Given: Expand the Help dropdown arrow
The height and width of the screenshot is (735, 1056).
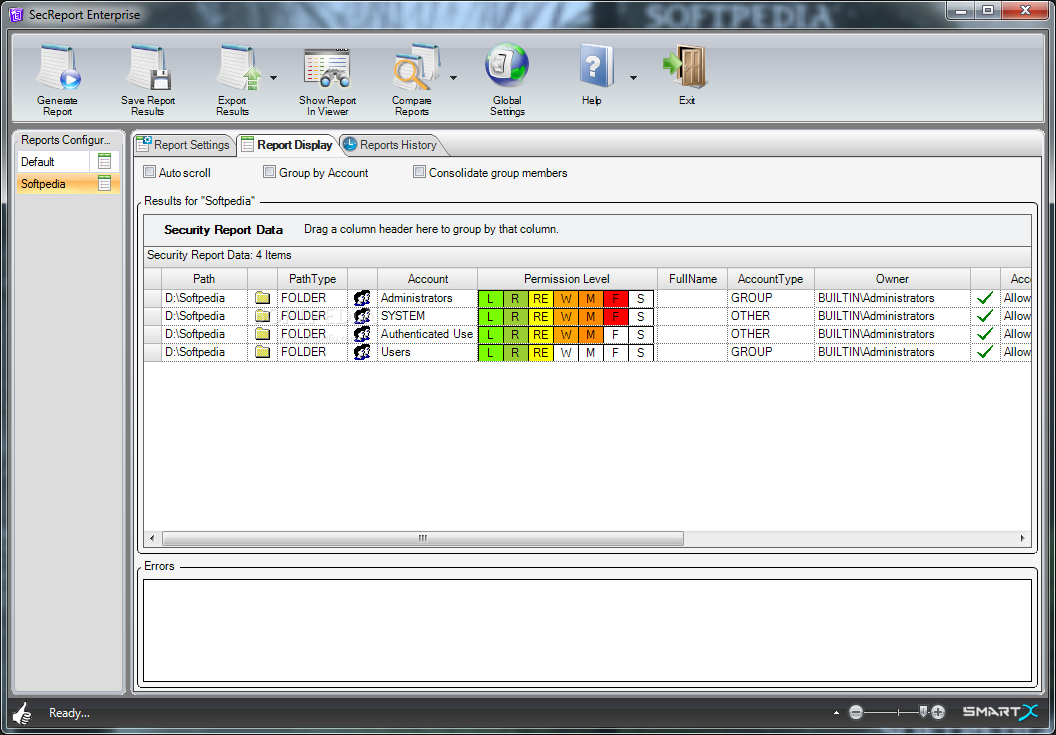Looking at the screenshot, I should click(633, 78).
